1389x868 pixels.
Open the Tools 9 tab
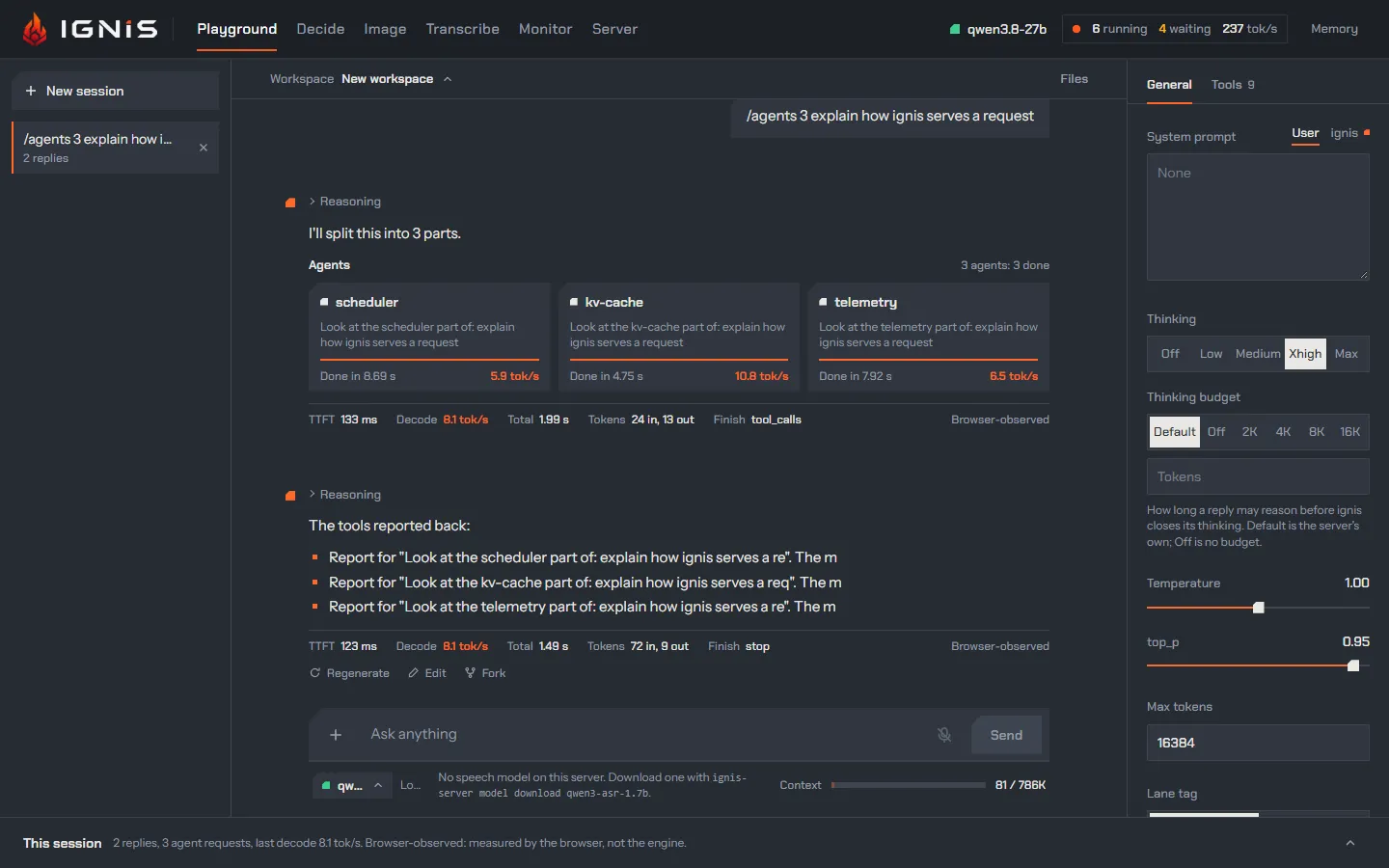[1233, 85]
